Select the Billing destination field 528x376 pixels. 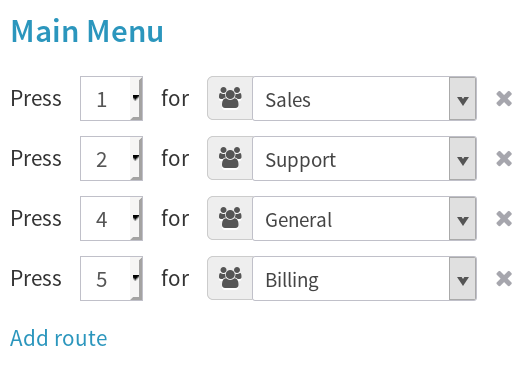pyautogui.click(x=364, y=278)
